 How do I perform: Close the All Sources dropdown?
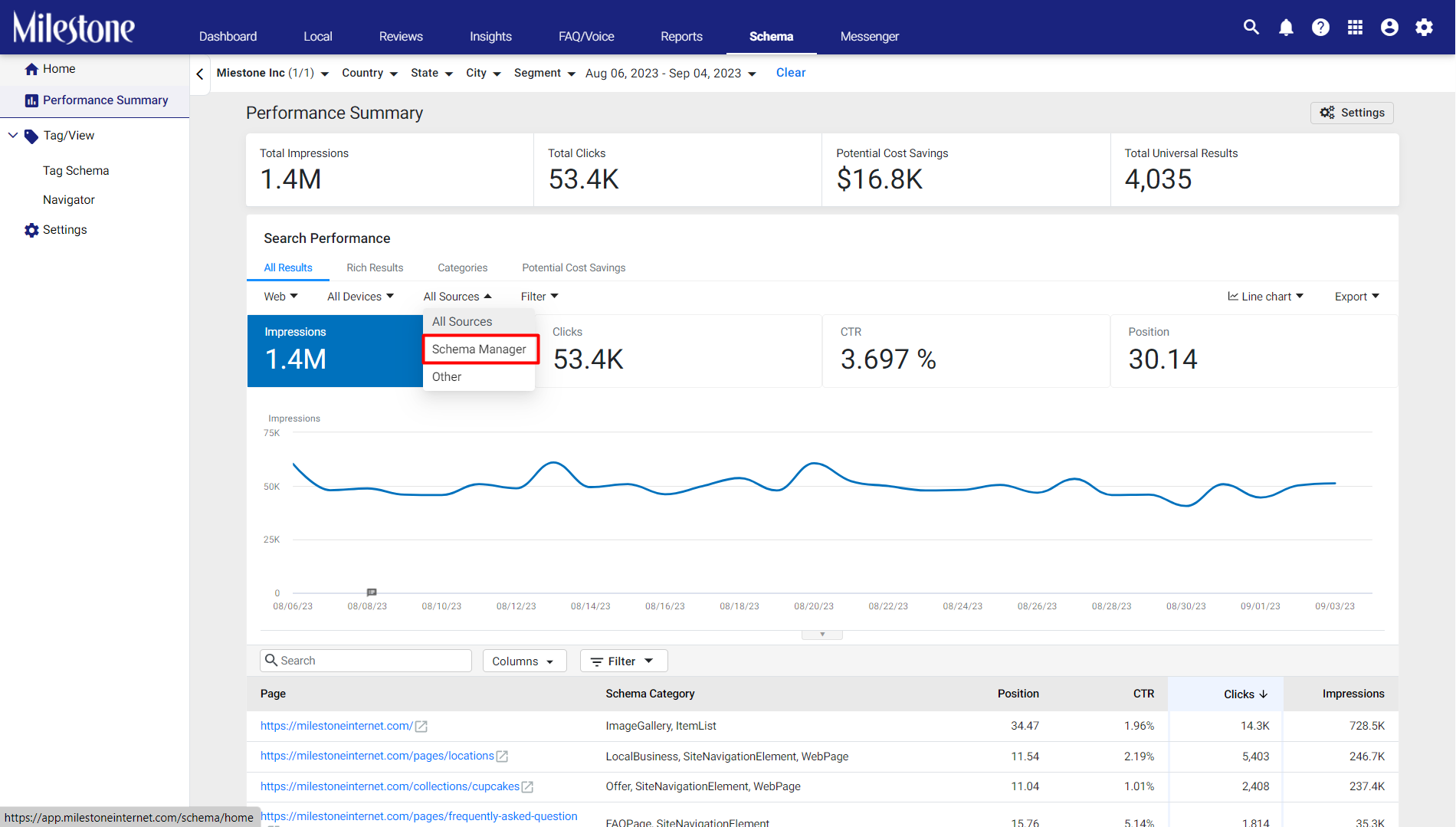click(x=457, y=297)
